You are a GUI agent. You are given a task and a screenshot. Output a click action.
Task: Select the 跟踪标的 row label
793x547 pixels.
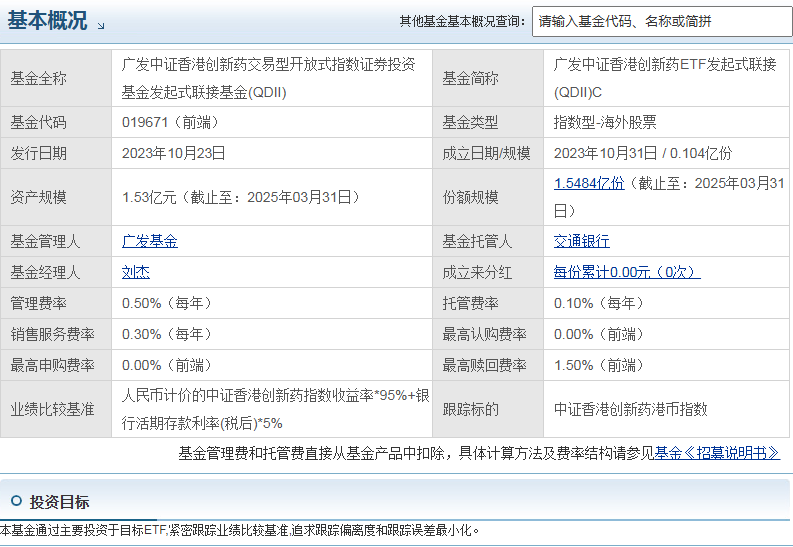click(470, 409)
